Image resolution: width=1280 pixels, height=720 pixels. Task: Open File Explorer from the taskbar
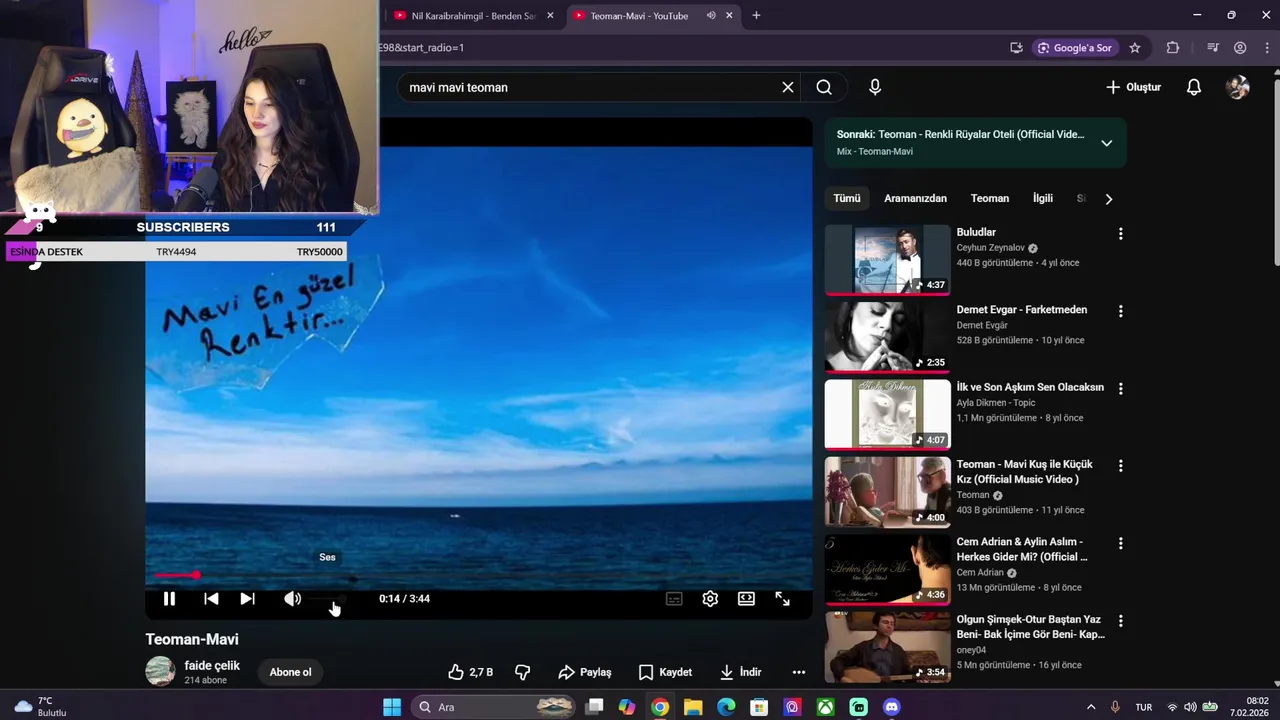tap(693, 707)
